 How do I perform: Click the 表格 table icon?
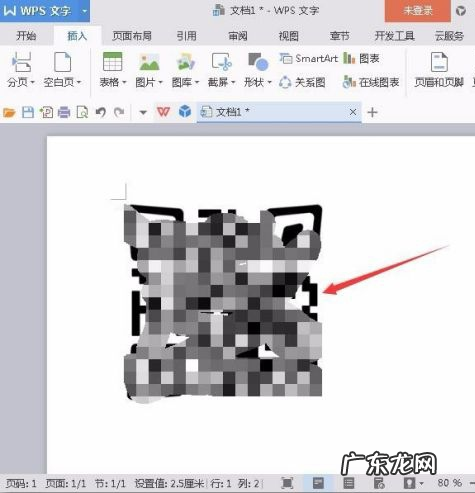pos(113,62)
